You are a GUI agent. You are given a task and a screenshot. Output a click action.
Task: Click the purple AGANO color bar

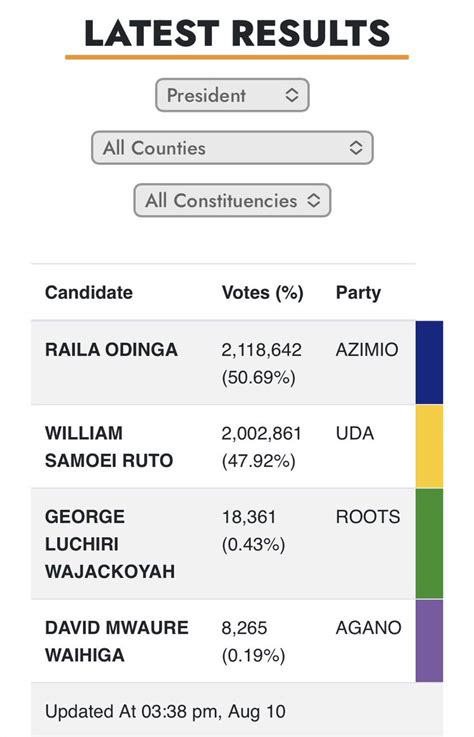pos(429,641)
